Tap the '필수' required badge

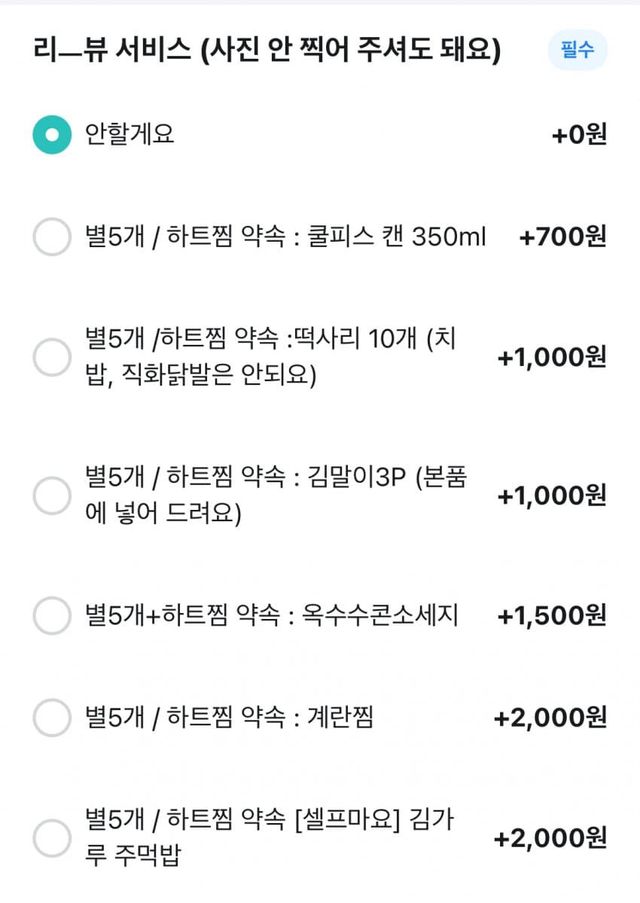click(577, 51)
